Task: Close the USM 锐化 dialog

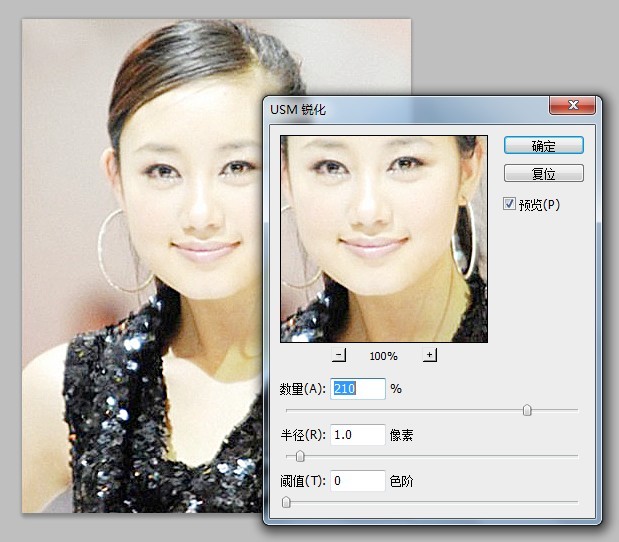Action: [572, 105]
